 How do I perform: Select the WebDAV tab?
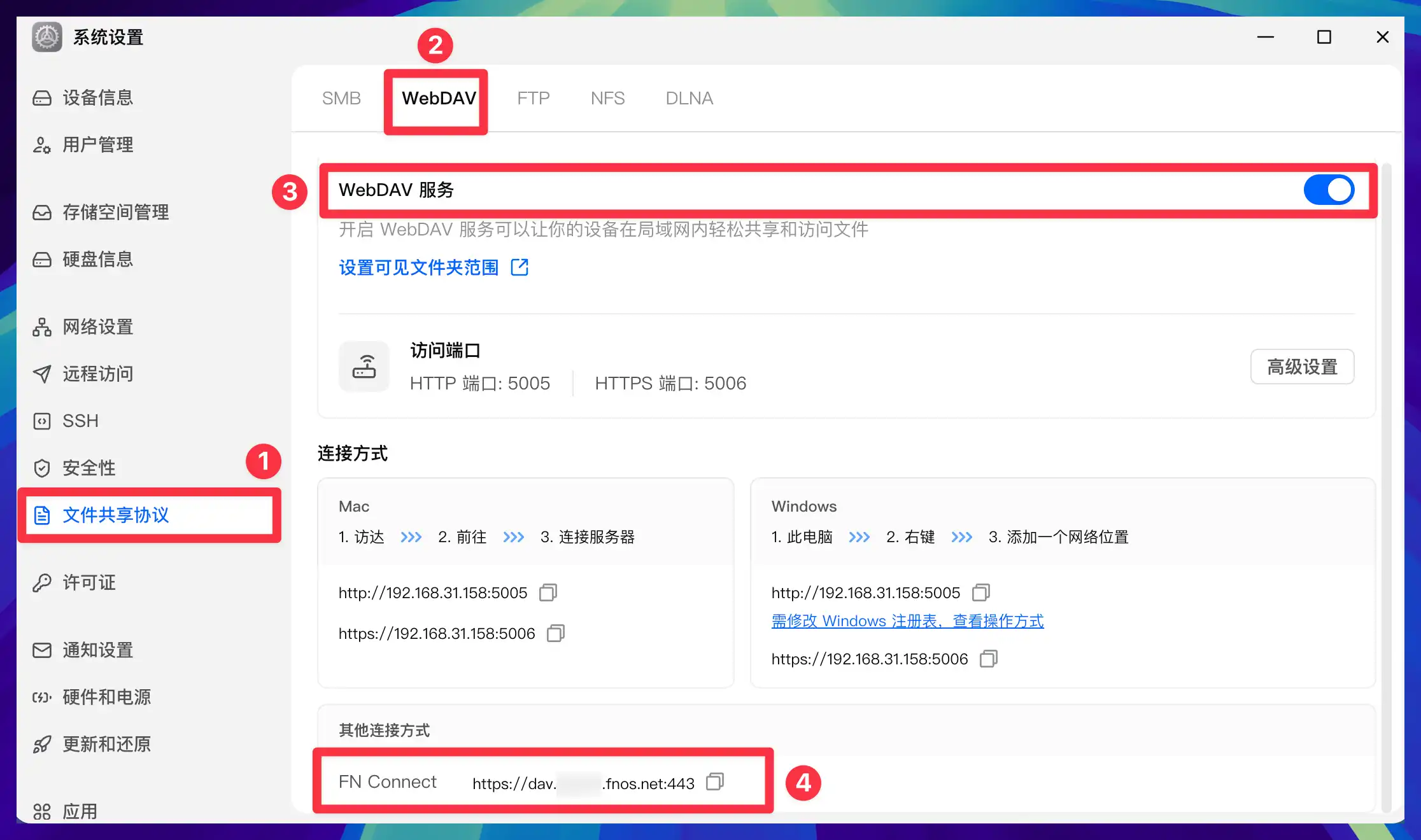click(439, 98)
